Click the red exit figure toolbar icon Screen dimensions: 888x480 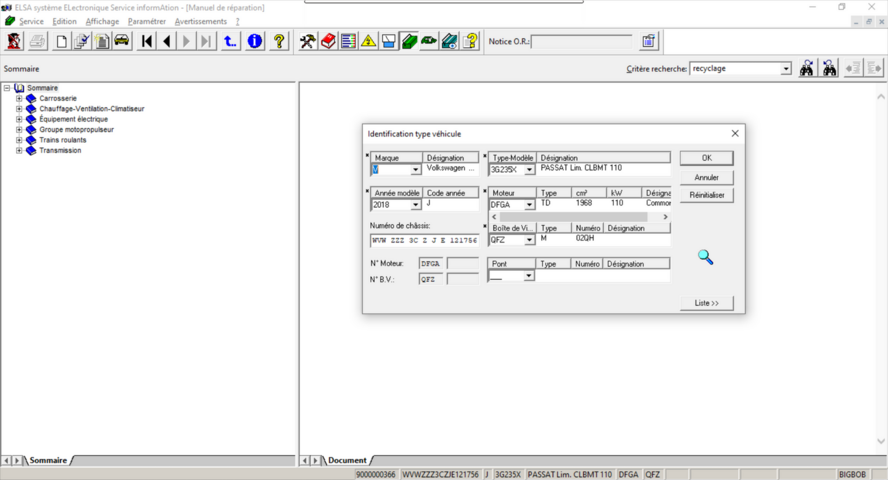(x=14, y=41)
